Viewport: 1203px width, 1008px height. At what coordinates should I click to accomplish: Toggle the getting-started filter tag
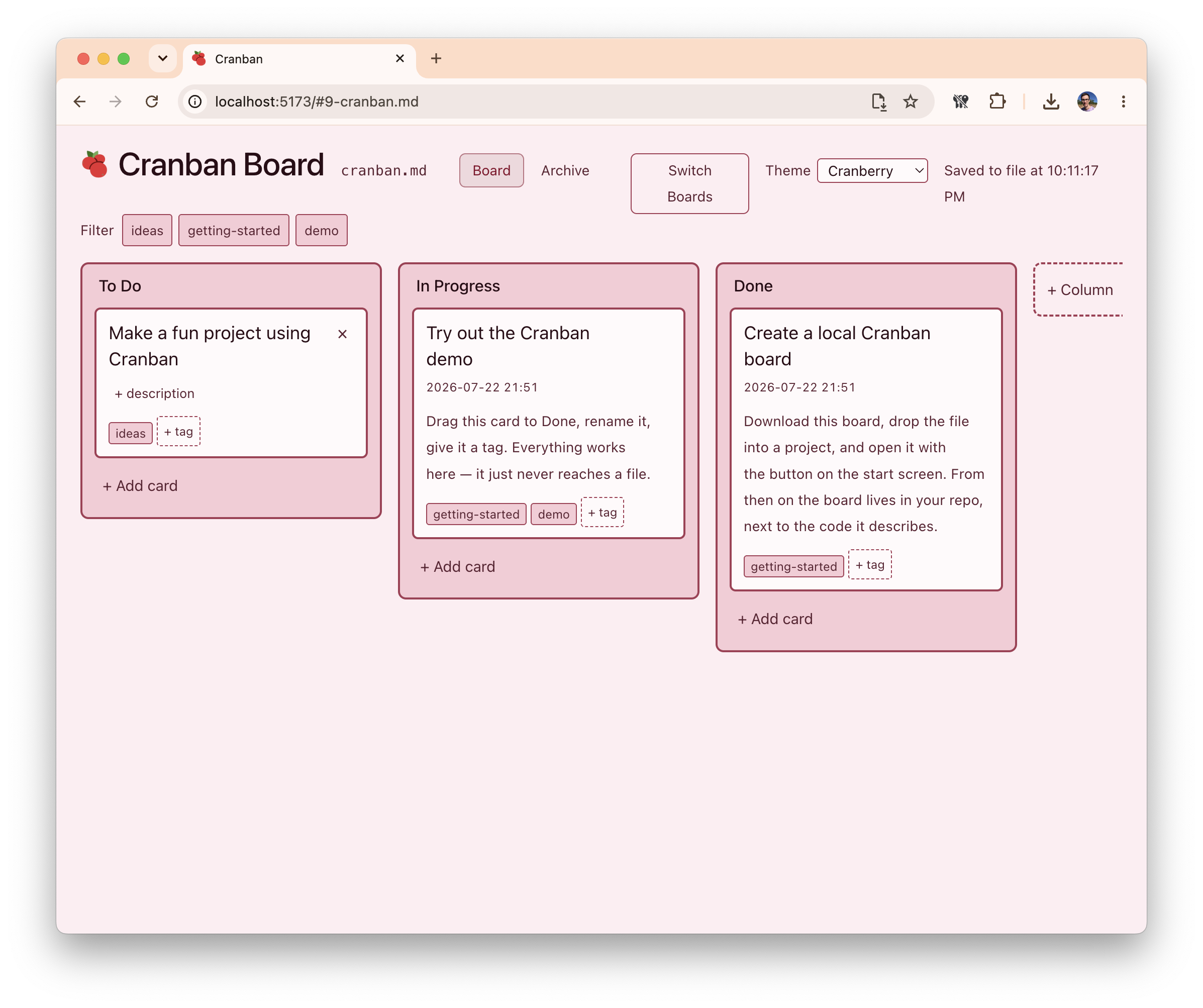234,230
